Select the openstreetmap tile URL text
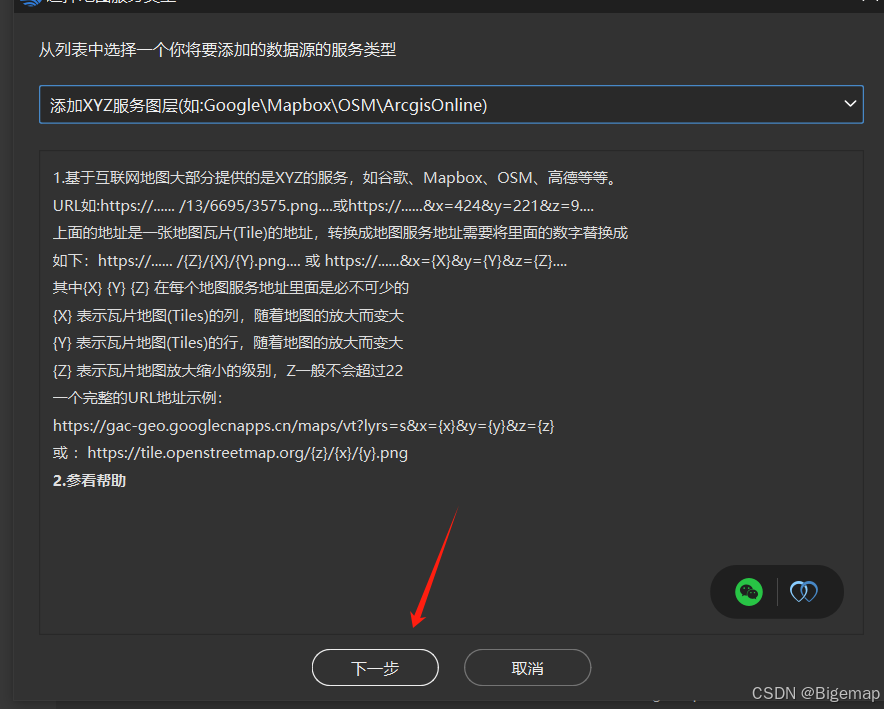The height and width of the screenshot is (709, 884). (247, 453)
